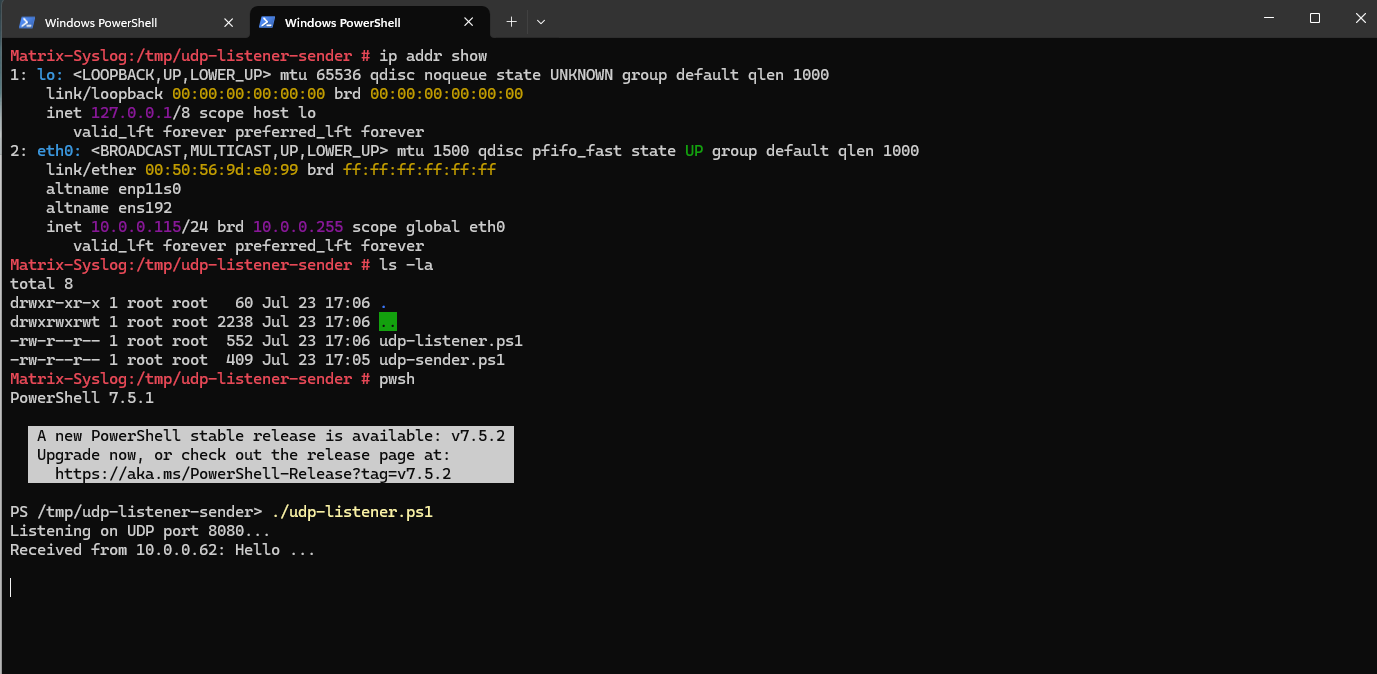The width and height of the screenshot is (1377, 674).
Task: Maximize the terminal window
Action: pos(1314,18)
